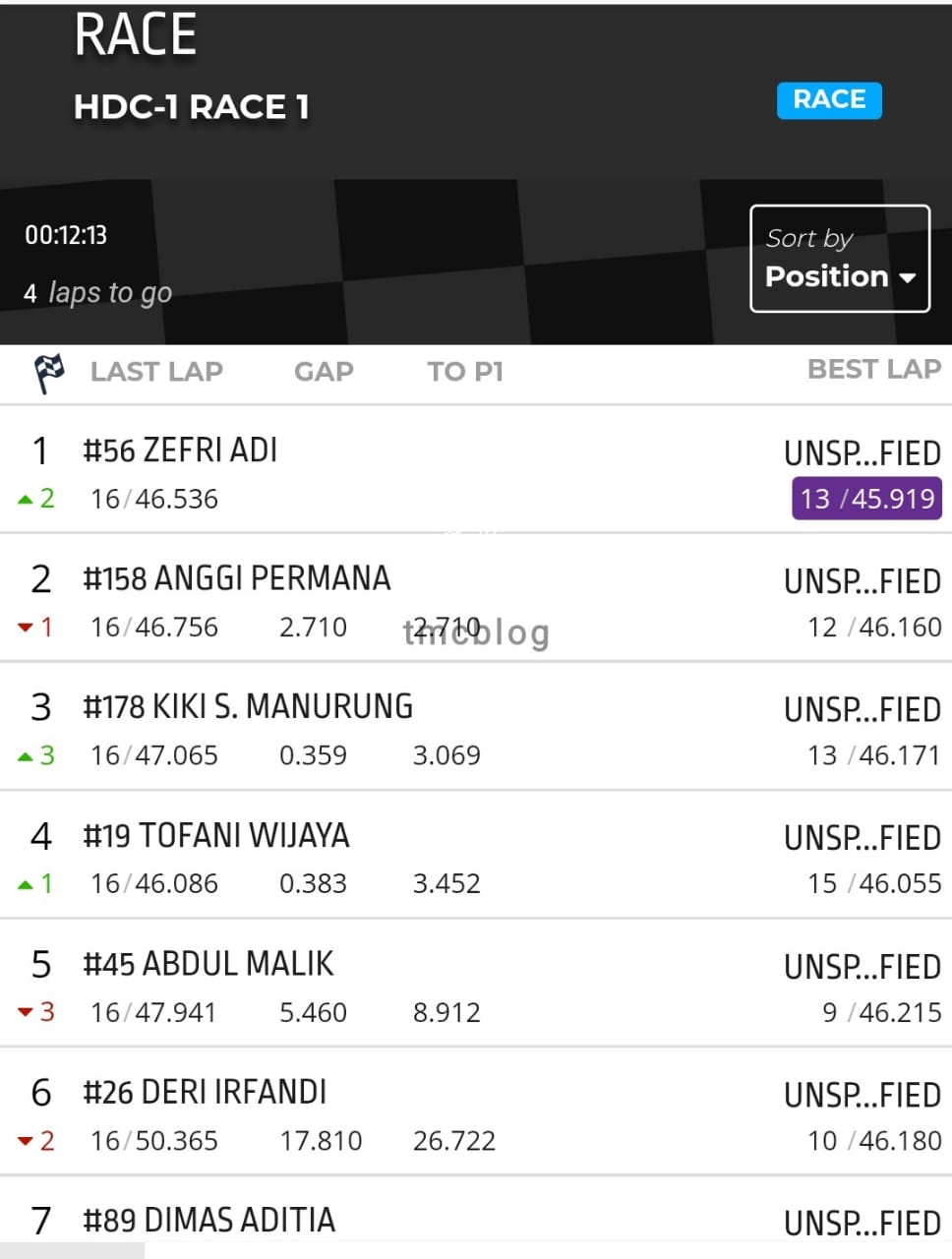Screen dimensions: 952x1259
Task: Click the blue RACE badge
Action: (829, 100)
